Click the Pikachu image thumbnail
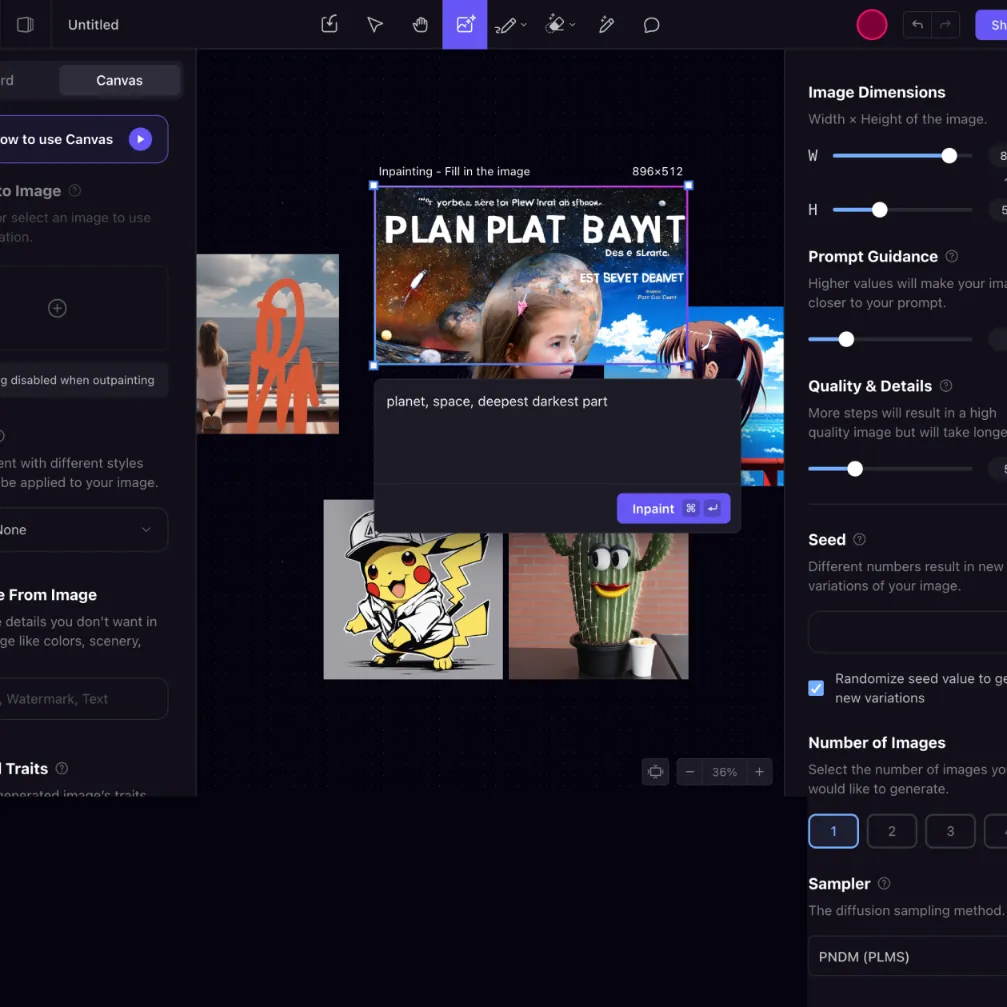Image resolution: width=1007 pixels, height=1007 pixels. pyautogui.click(x=413, y=590)
